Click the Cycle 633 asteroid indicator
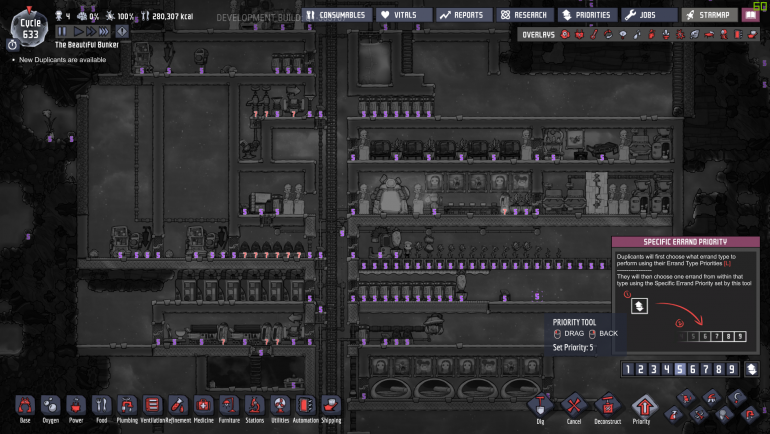Viewport: 770px width, 434px height. pyautogui.click(x=30, y=28)
